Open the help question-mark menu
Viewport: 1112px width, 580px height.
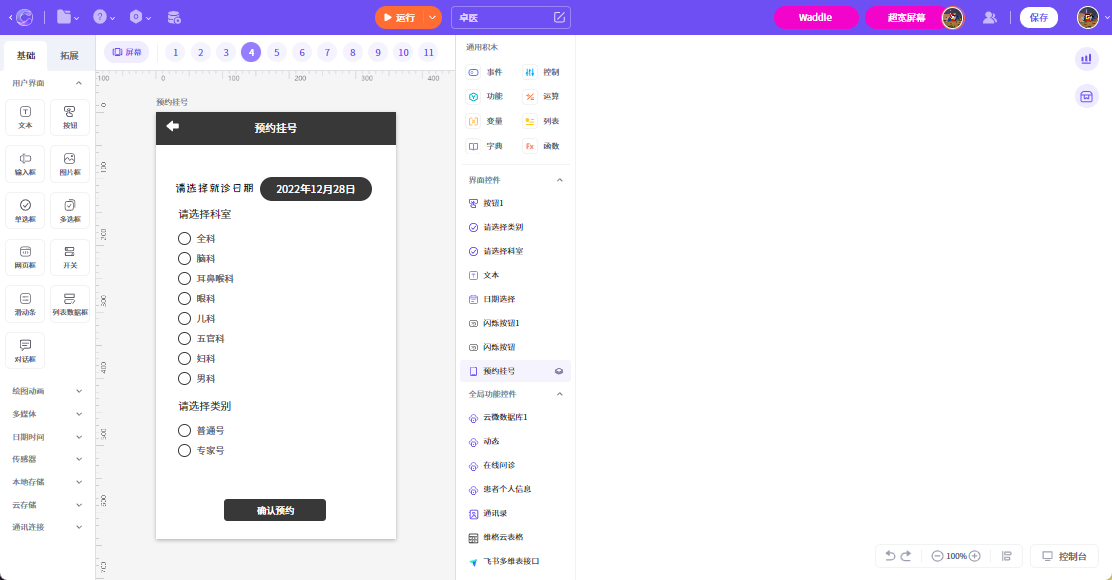pos(104,17)
